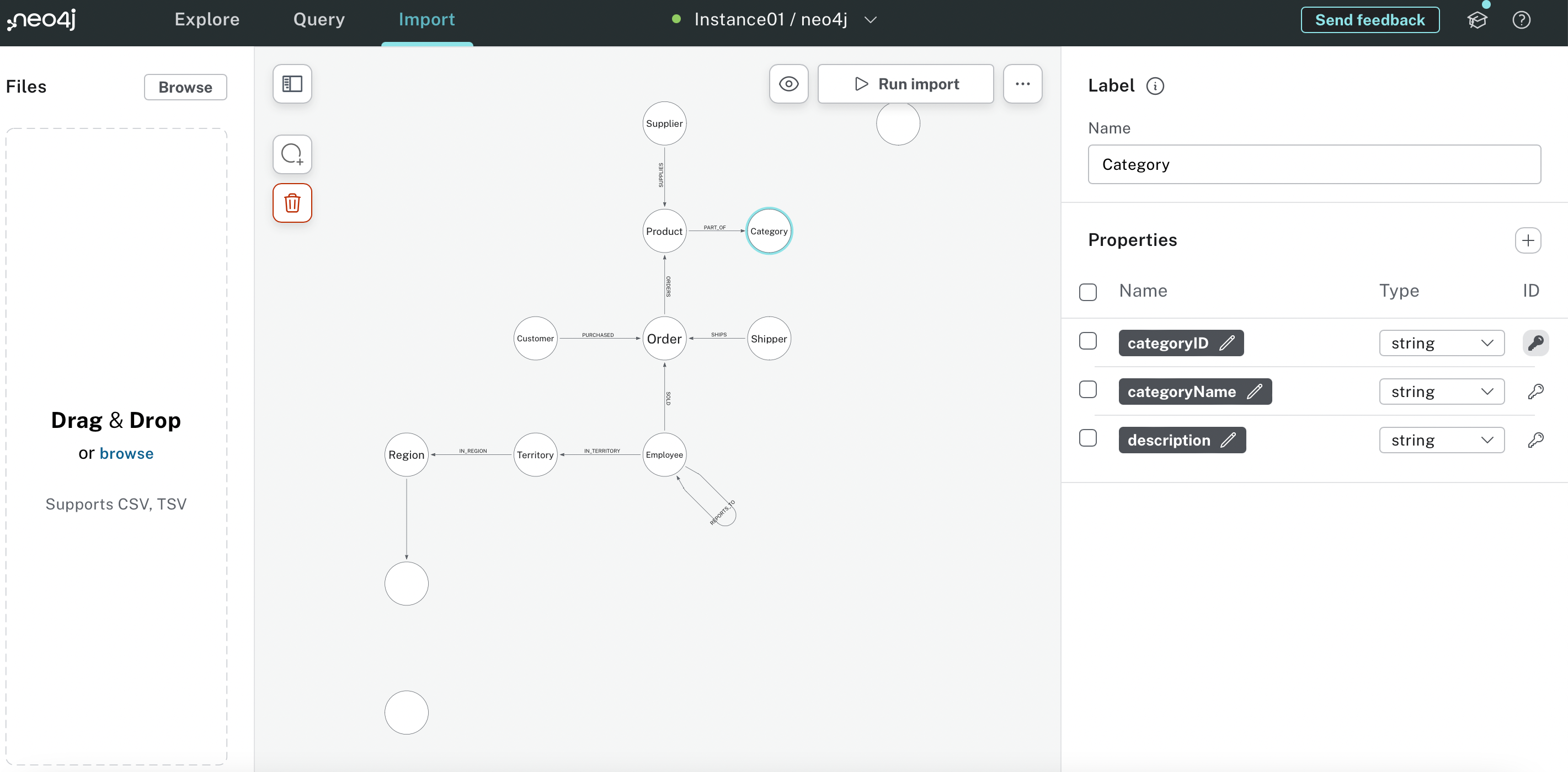1568x772 pixels.
Task: Select the Category node
Action: (x=769, y=231)
